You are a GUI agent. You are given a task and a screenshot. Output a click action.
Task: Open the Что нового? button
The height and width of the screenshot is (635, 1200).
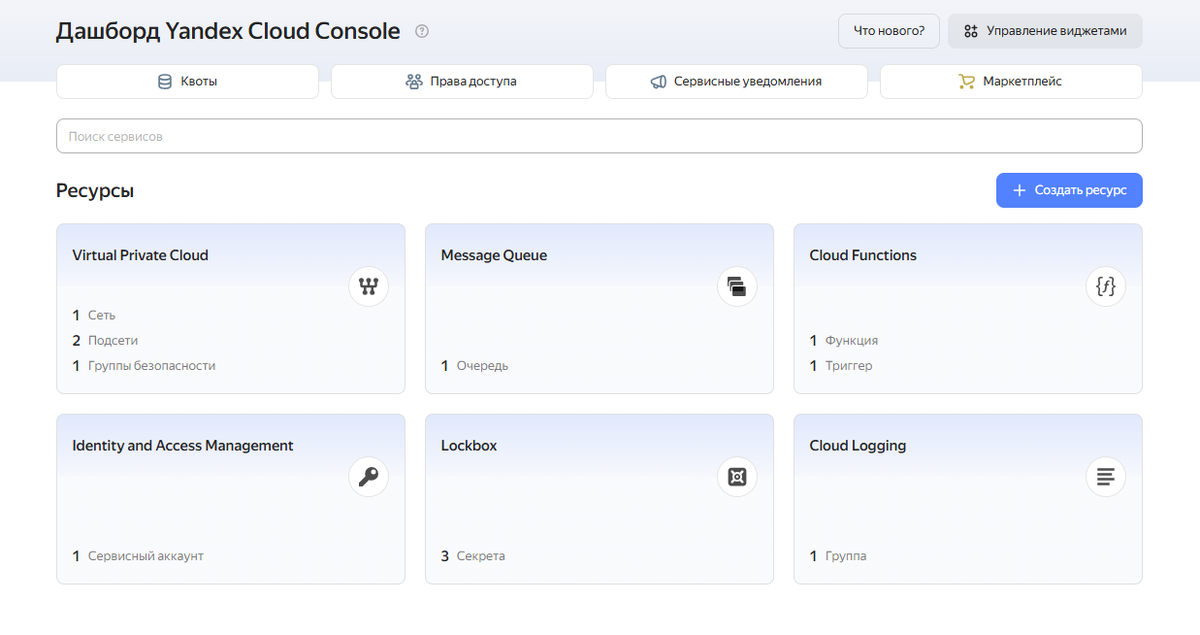(x=889, y=31)
